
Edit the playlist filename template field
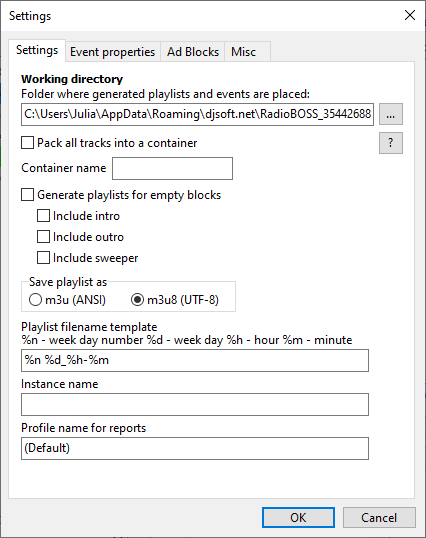click(x=195, y=360)
